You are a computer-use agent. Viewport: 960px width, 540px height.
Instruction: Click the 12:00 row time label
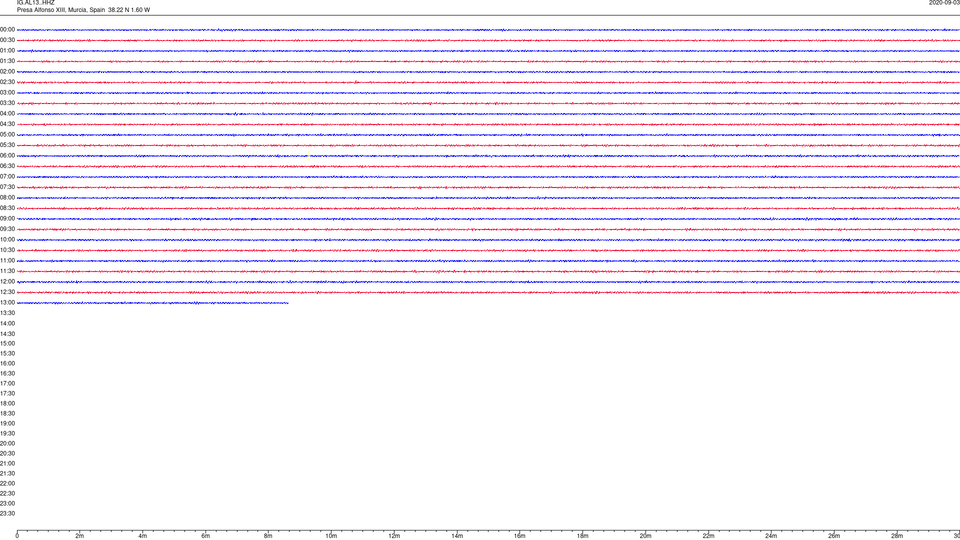[x=7, y=282]
